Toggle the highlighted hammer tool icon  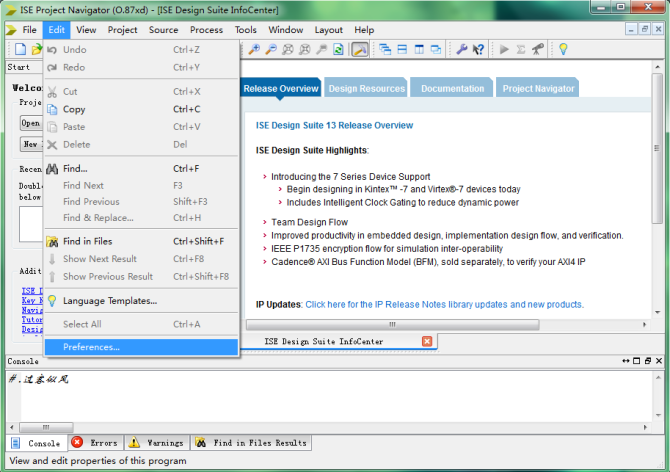coord(360,49)
